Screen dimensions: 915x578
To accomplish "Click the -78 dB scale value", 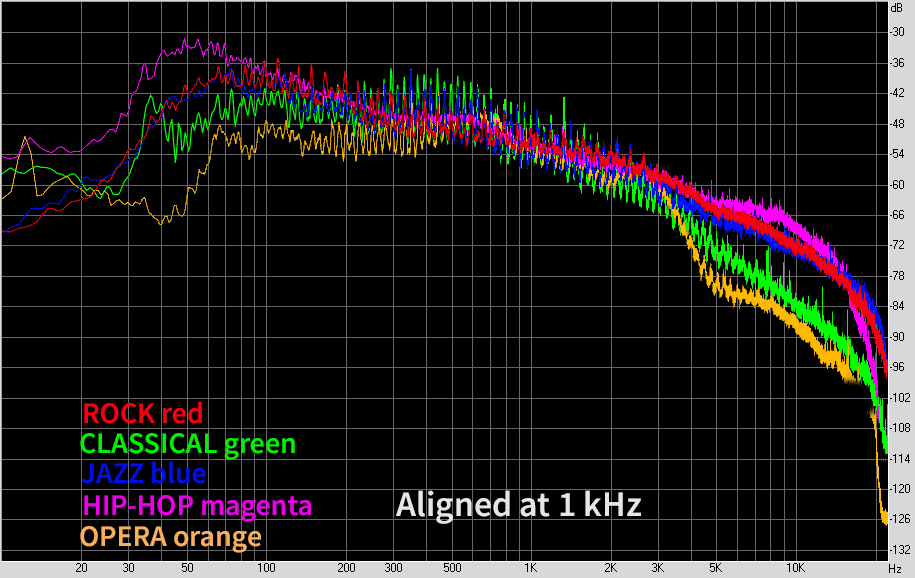I will coord(897,276).
